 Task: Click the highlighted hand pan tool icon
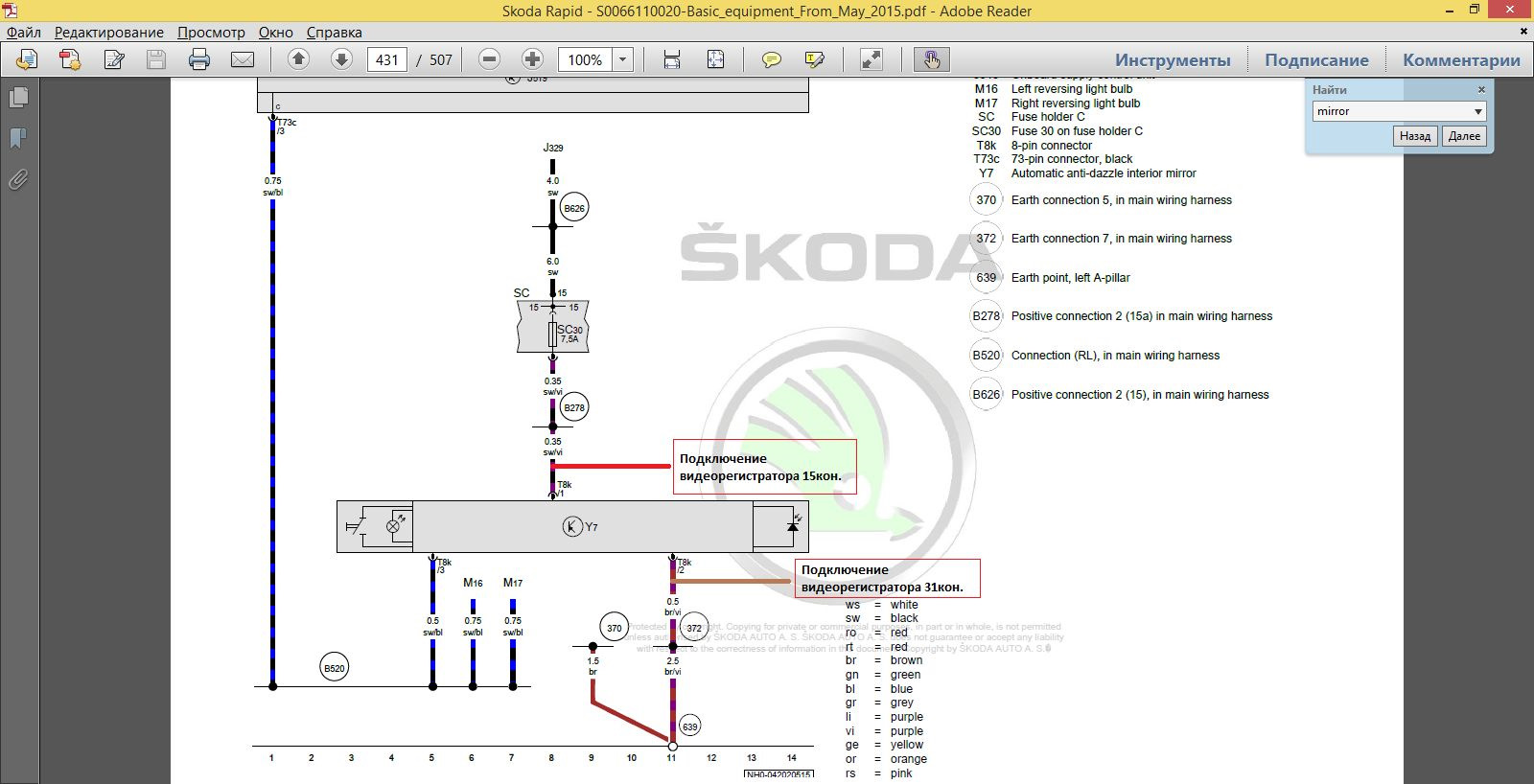click(x=931, y=59)
